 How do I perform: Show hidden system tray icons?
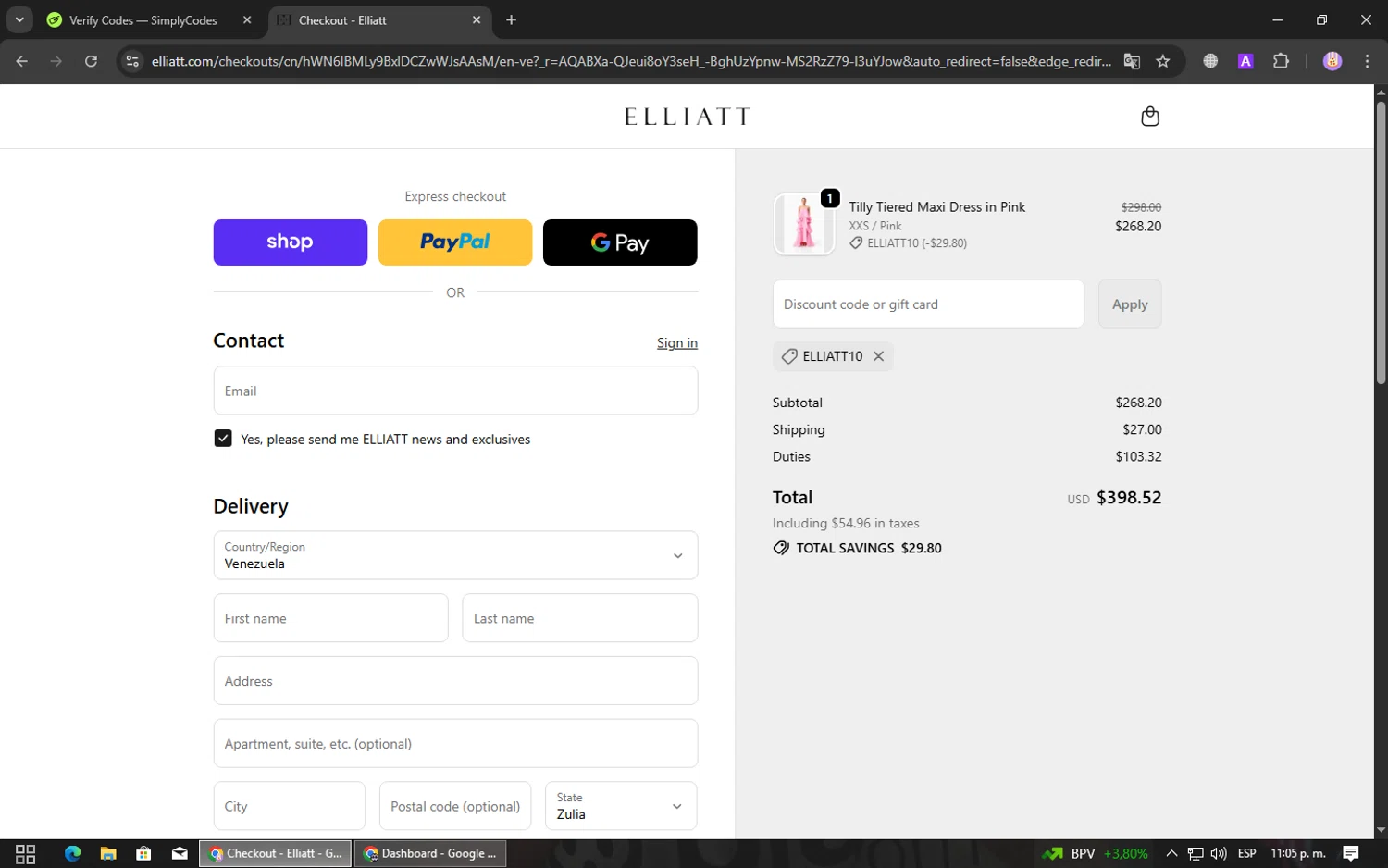click(1171, 853)
